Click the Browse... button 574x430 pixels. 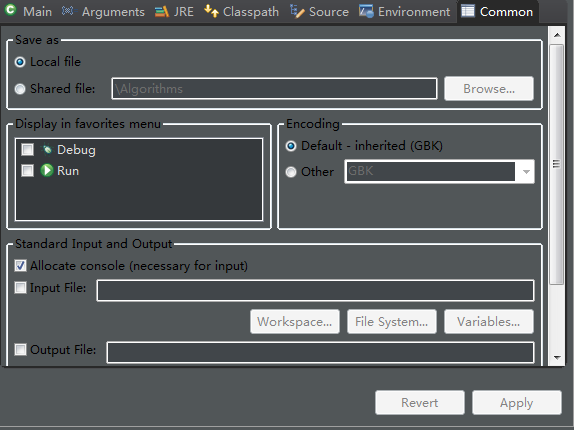[x=489, y=89]
